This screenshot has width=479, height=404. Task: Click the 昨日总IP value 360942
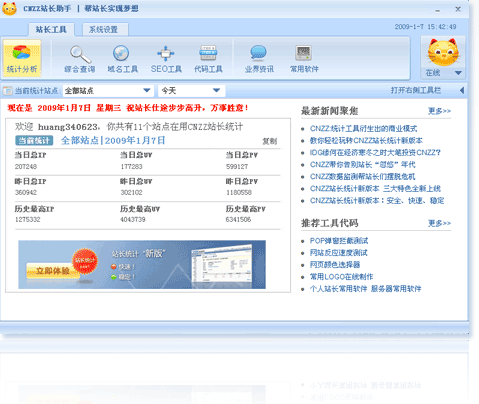[26, 192]
